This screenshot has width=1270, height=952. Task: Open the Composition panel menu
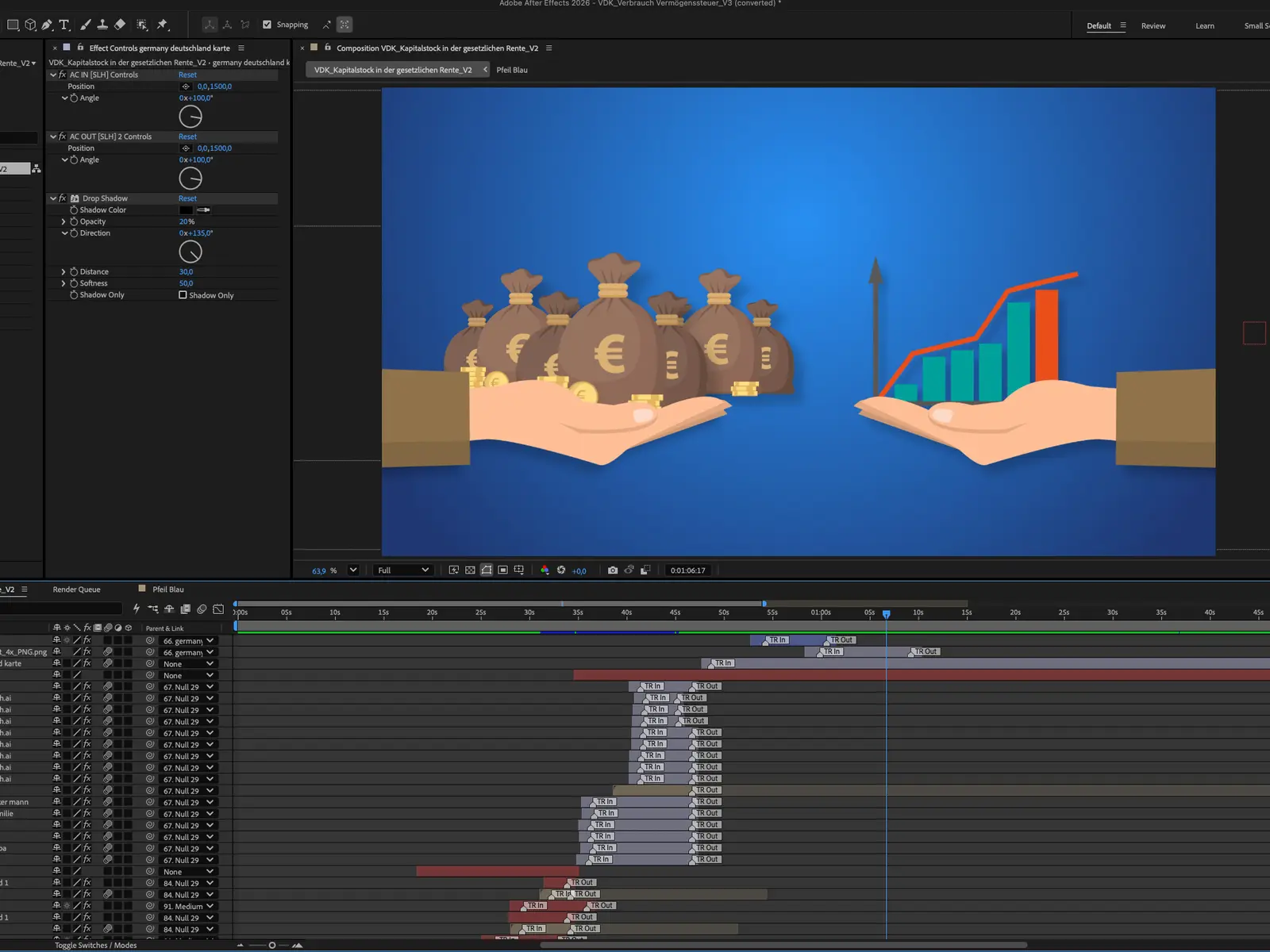point(548,48)
